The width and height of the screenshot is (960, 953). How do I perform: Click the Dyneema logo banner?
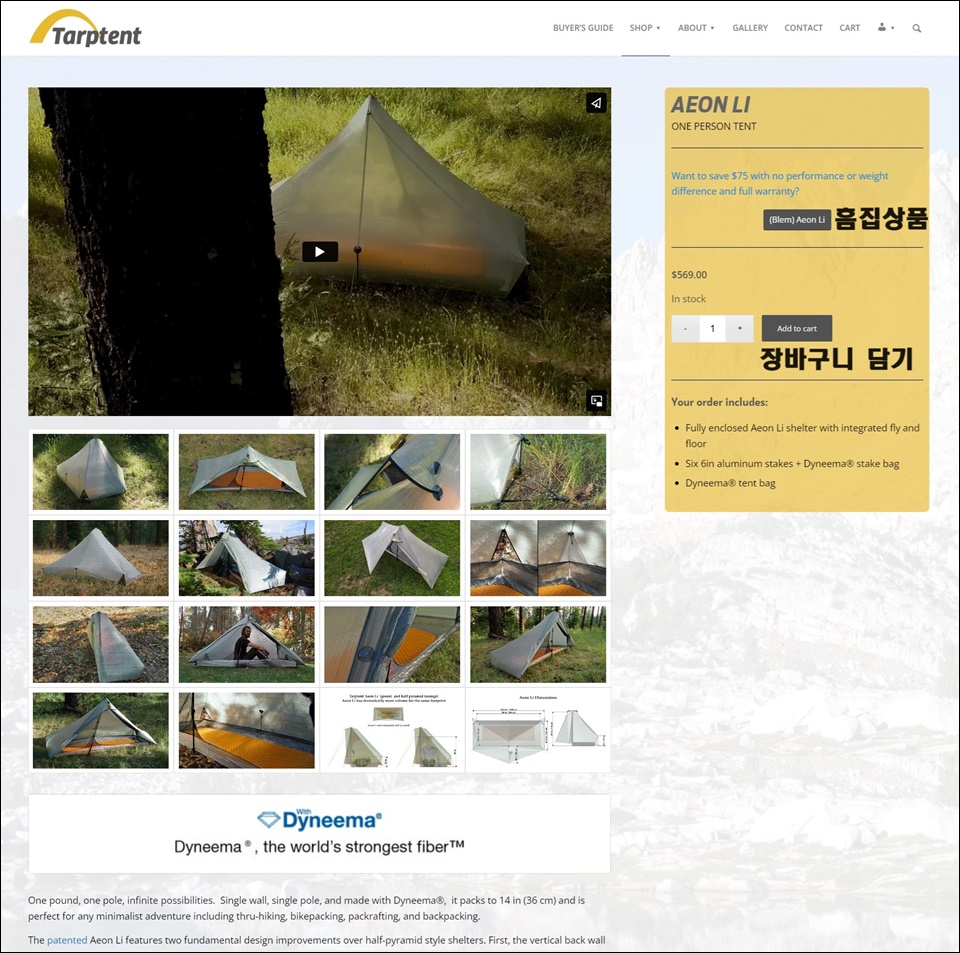tap(319, 834)
